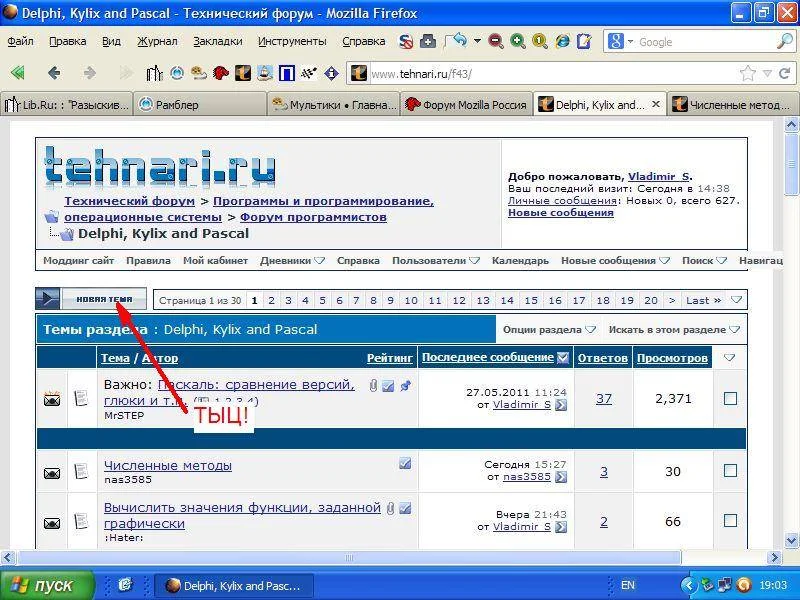Open the Численные методы thread link
Screen dimensions: 800x600
(168, 465)
